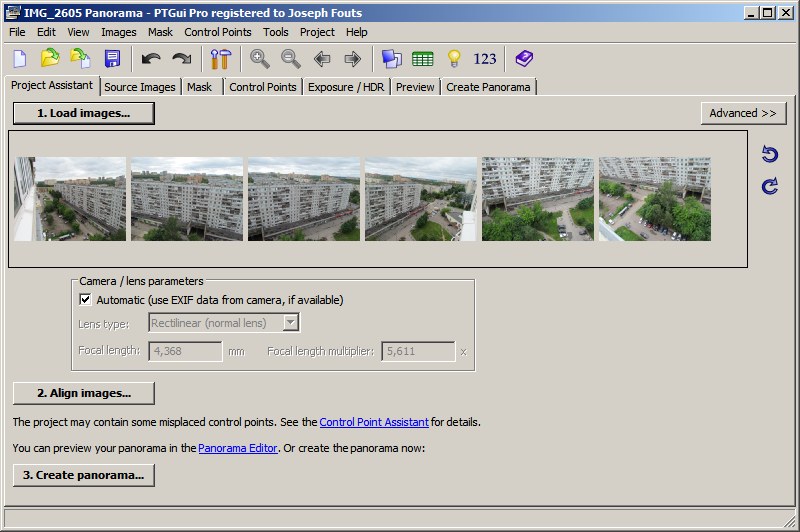The image size is (800, 532).
Task: Open Options via hammer and wrench icon
Action: (221, 59)
